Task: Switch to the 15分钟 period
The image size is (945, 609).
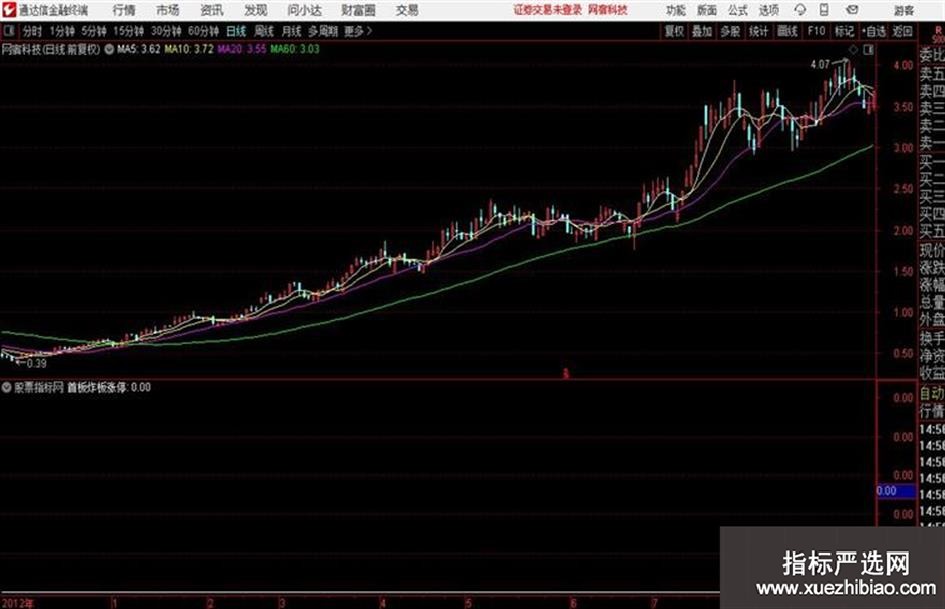Action: 129,31
